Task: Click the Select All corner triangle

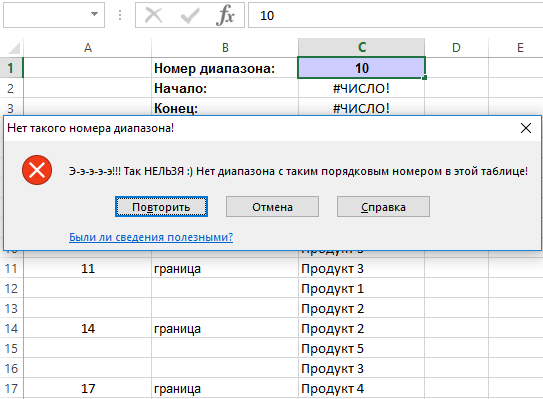Action: tap(14, 48)
